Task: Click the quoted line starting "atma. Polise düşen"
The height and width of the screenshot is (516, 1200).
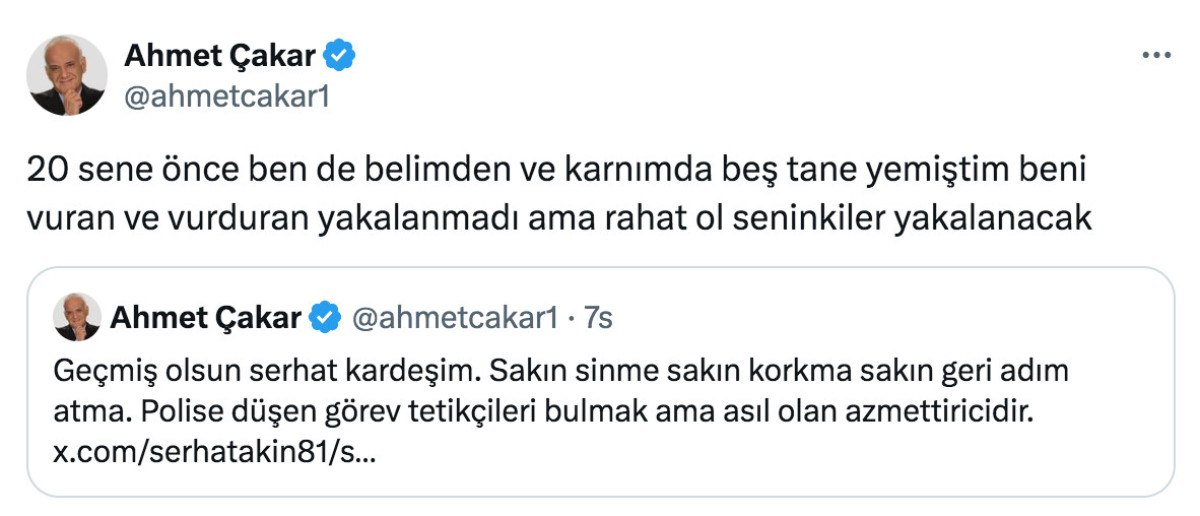Action: coord(554,411)
